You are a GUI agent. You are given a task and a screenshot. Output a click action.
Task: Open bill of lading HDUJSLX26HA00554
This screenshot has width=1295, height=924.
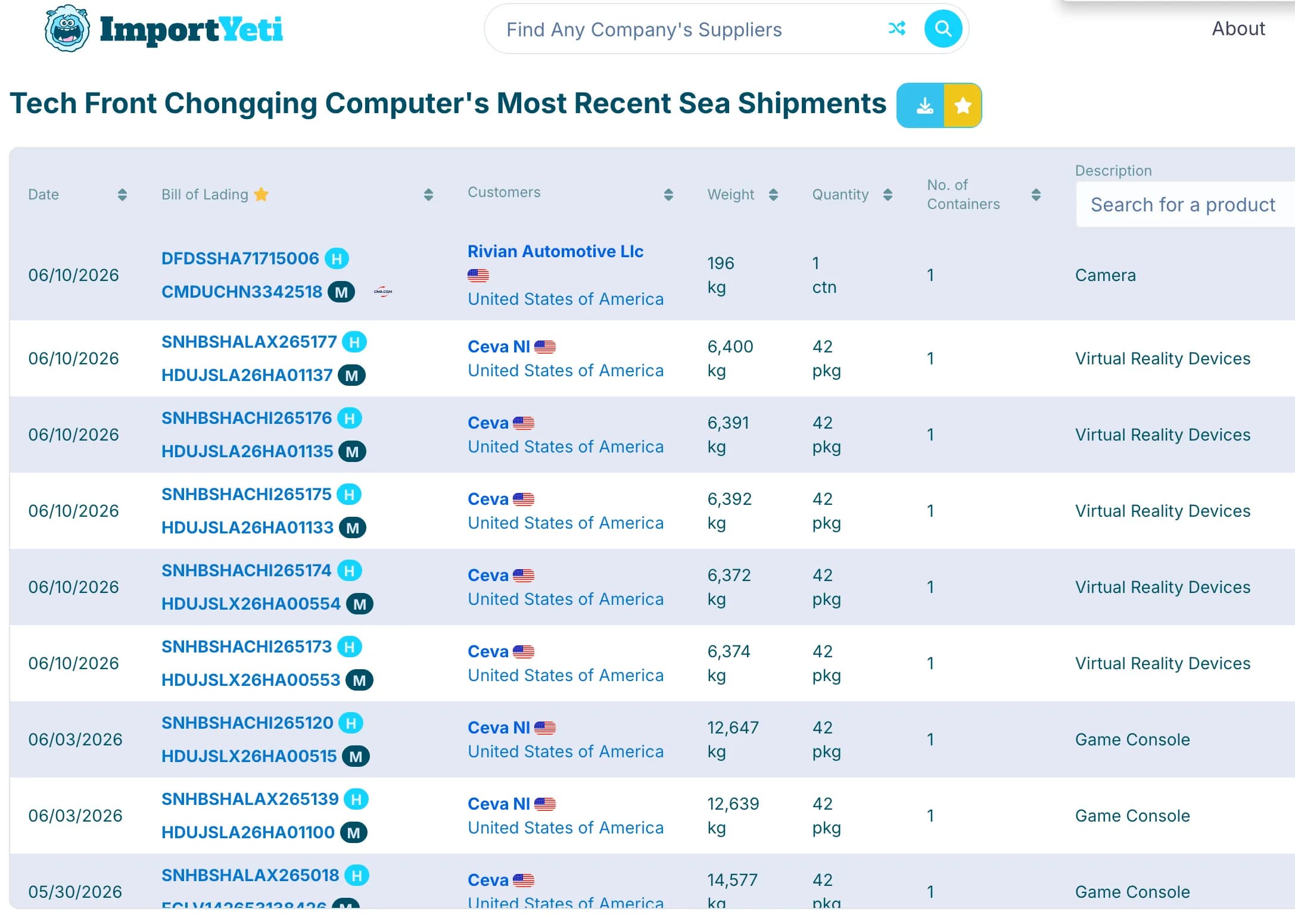[x=251, y=604]
